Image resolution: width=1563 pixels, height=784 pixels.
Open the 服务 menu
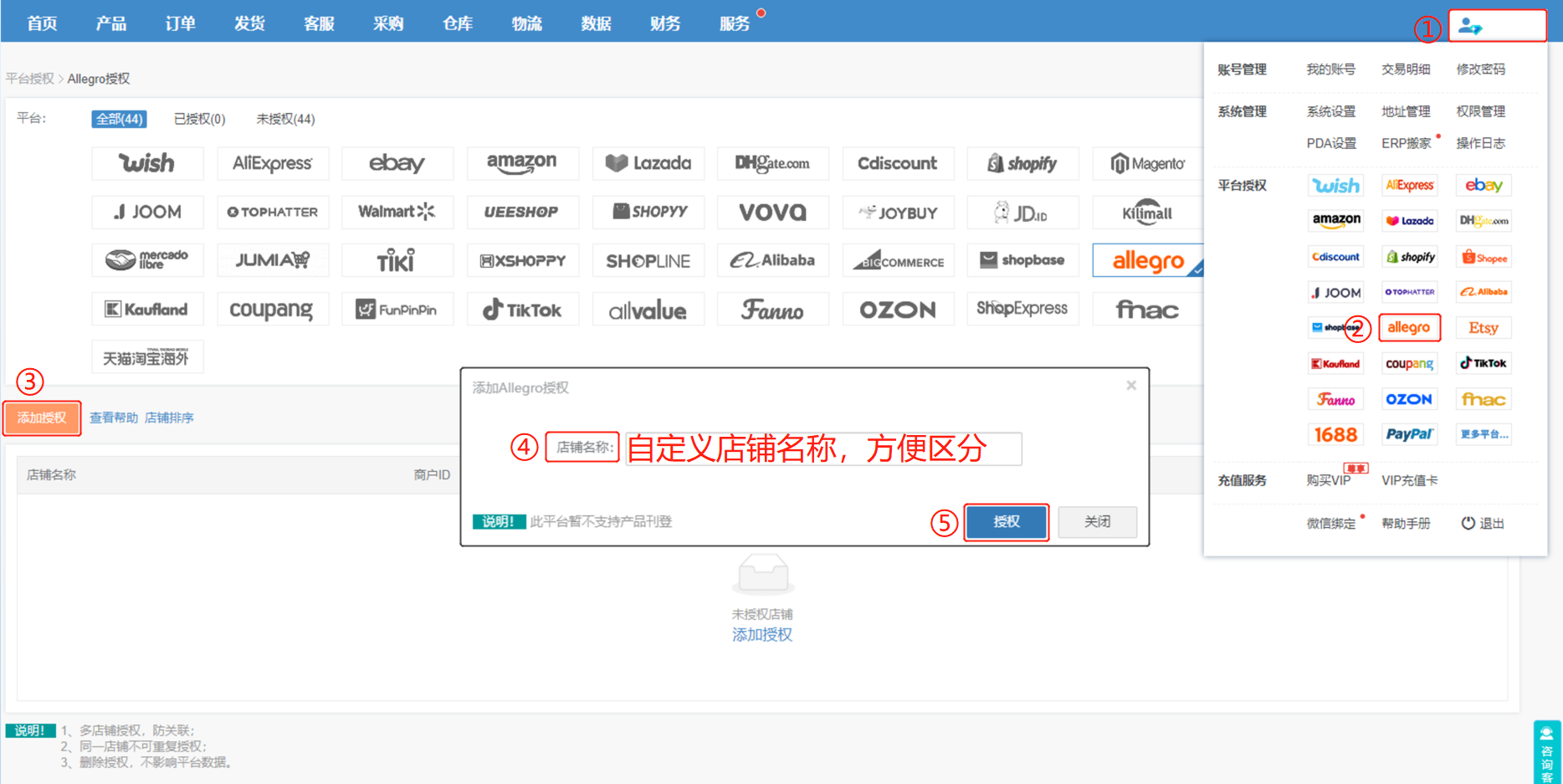point(735,23)
